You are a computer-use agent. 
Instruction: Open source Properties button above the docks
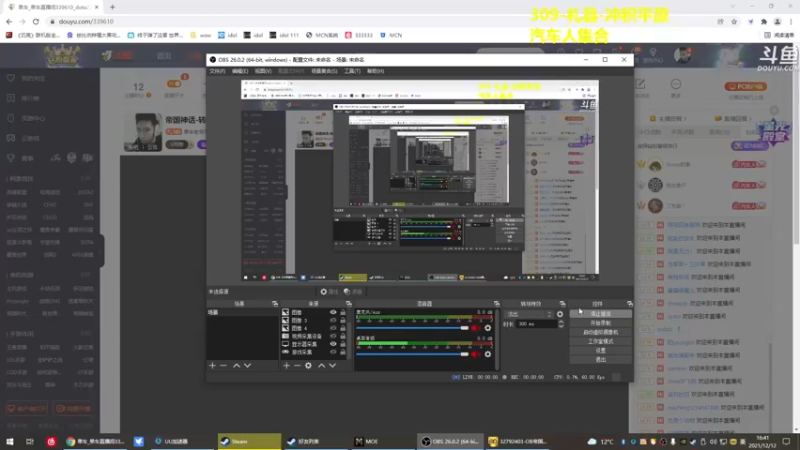click(x=329, y=292)
